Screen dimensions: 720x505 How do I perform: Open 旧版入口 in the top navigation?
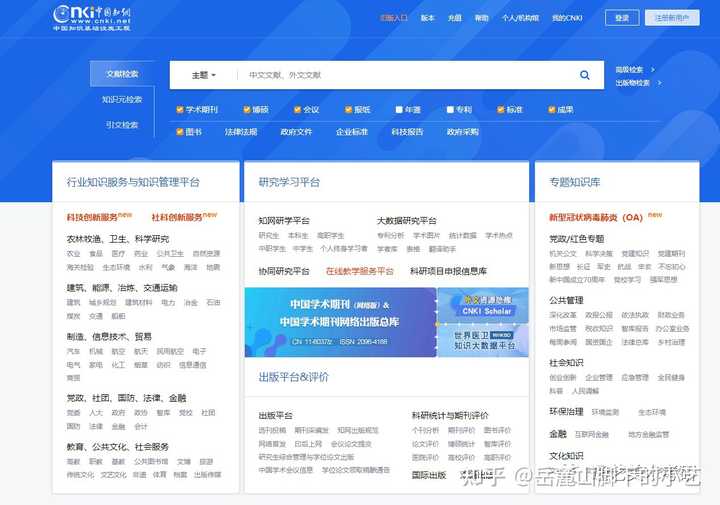pos(394,18)
